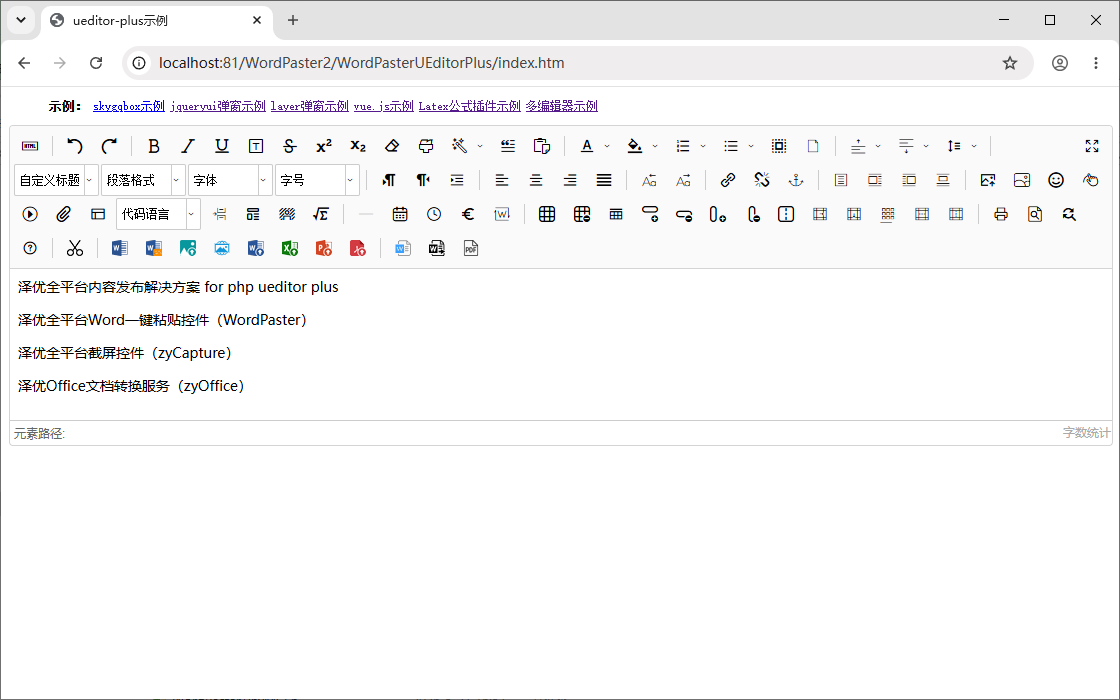The width and height of the screenshot is (1120, 700).
Task: Toggle underline formatting
Action: [222, 146]
